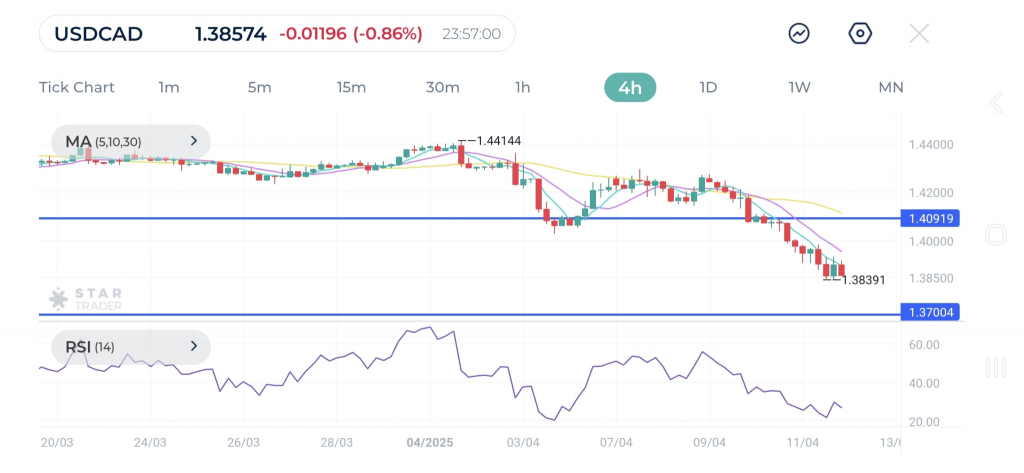This screenshot has height=473, width=1024.
Task: Tap the recent apps bars icon
Action: click(995, 367)
